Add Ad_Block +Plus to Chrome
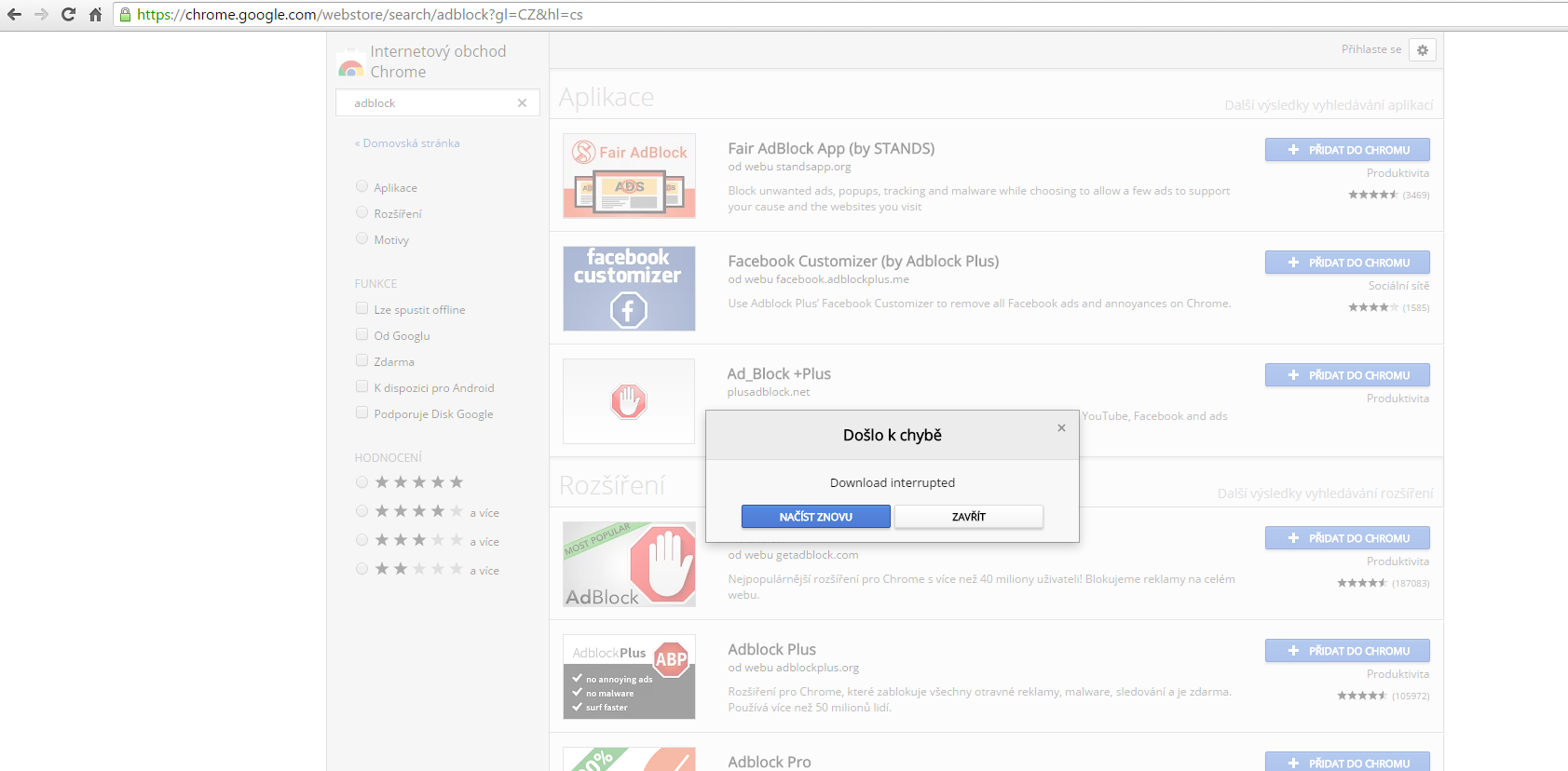The height and width of the screenshot is (771, 1568). click(x=1347, y=375)
